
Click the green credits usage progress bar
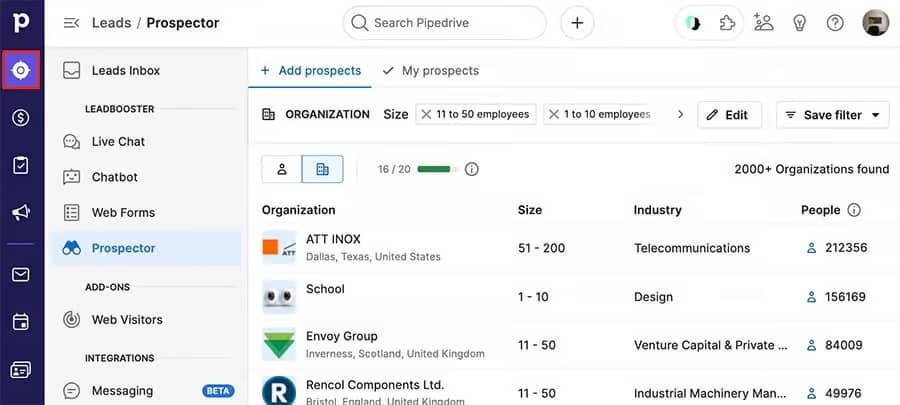[x=437, y=169]
